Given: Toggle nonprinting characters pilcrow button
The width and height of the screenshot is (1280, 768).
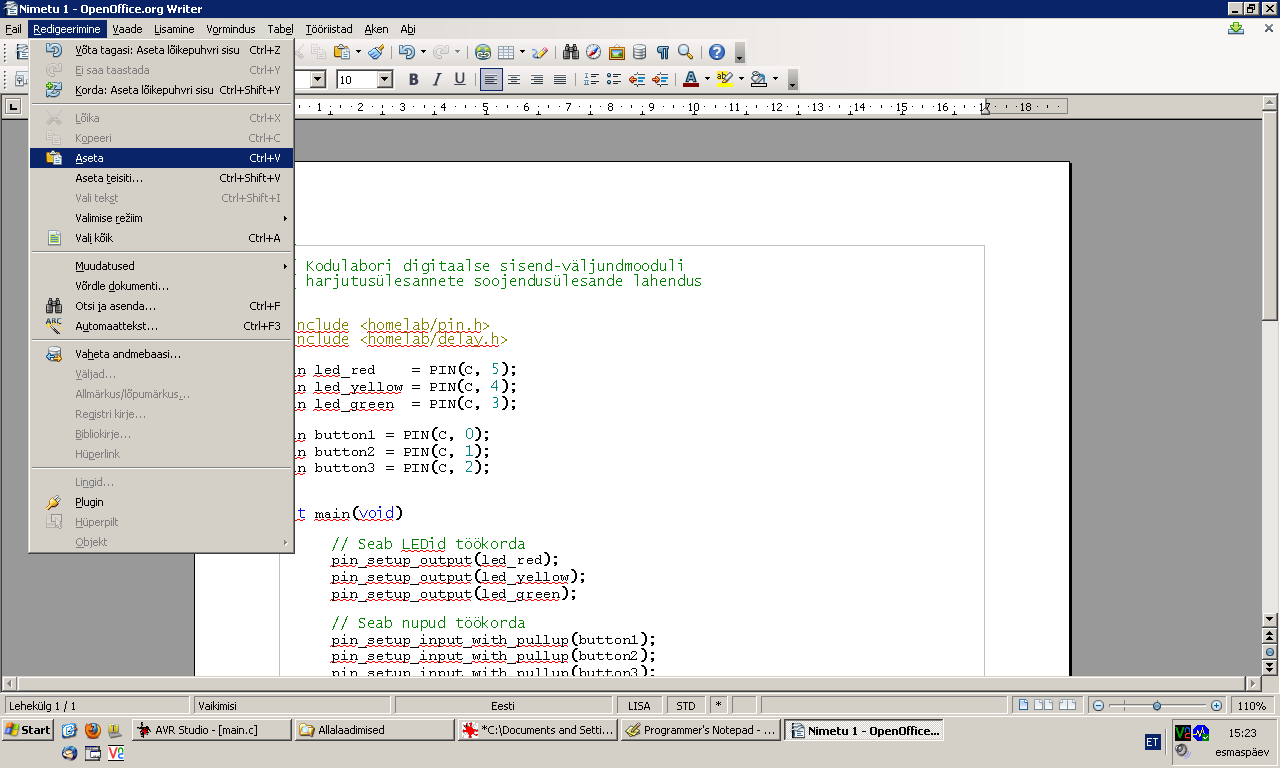Looking at the screenshot, I should [662, 52].
